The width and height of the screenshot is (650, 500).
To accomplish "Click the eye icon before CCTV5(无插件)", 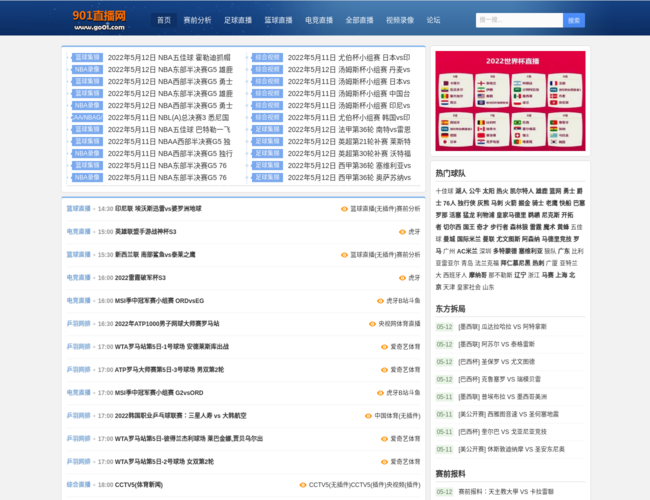I will coord(302,485).
